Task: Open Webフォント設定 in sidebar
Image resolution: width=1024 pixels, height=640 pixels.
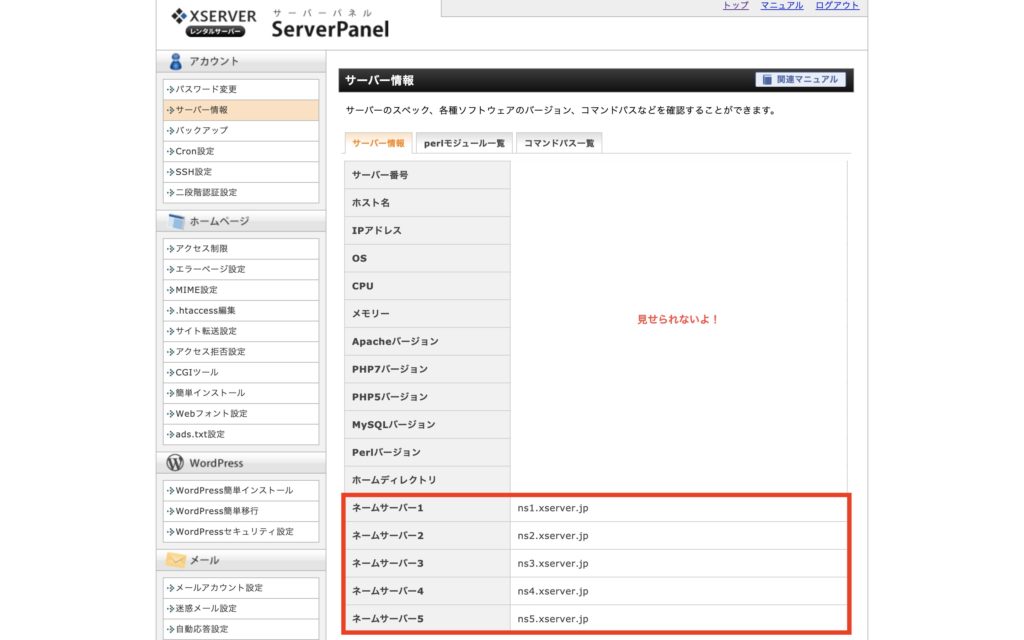Action: [241, 413]
